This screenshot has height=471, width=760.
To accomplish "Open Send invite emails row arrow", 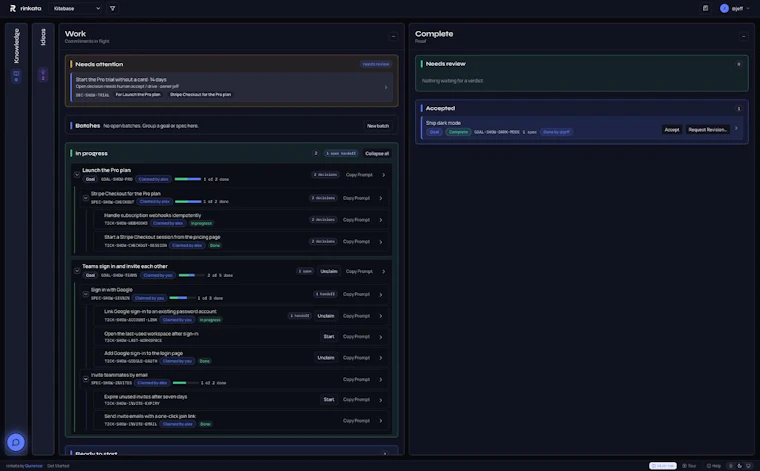I will click(x=381, y=421).
